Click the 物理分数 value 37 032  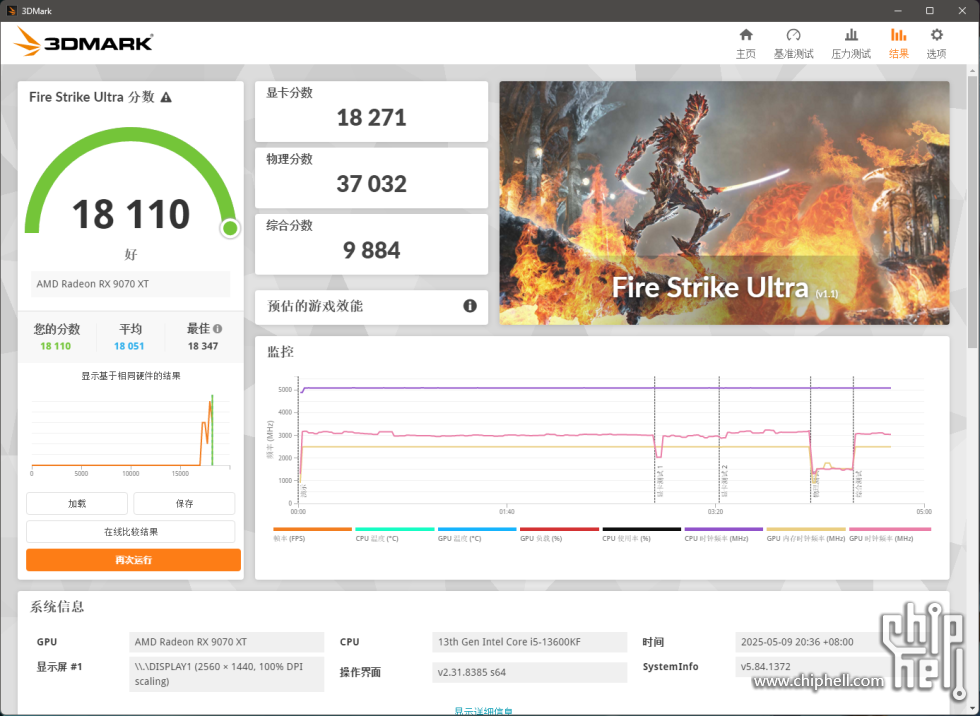click(x=371, y=184)
